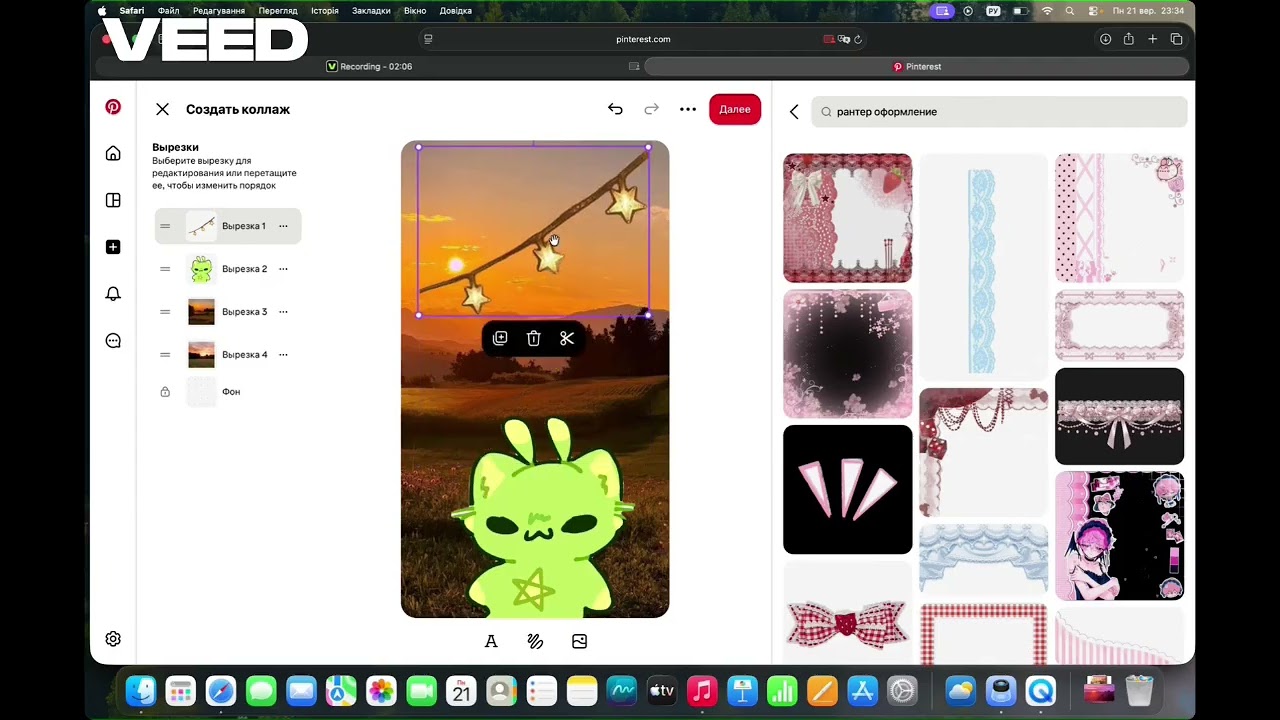Viewport: 1280px width, 720px height.
Task: Pick the pink polka-dot laced frame image
Action: tap(1120, 218)
